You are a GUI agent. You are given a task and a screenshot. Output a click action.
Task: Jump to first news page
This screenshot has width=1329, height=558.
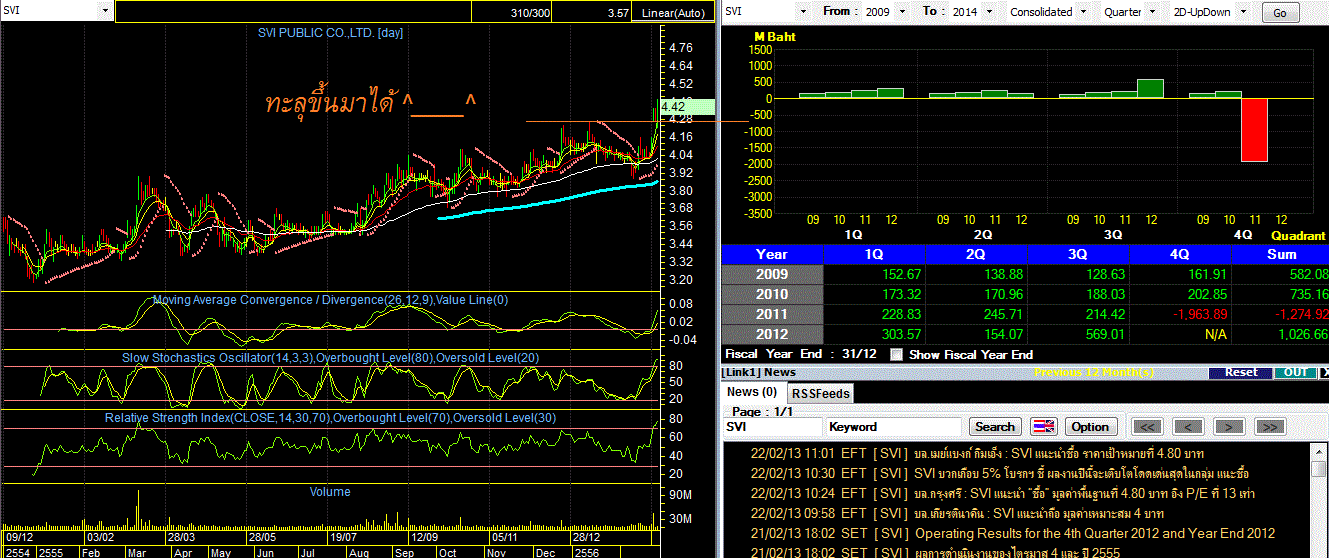tap(1148, 426)
